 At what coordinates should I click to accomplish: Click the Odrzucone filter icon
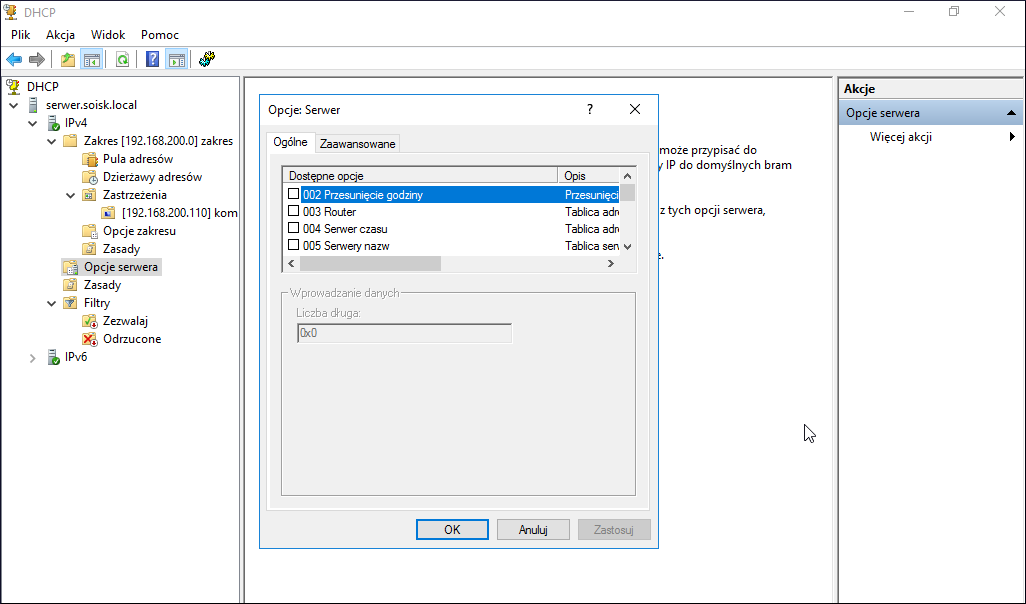click(x=90, y=339)
